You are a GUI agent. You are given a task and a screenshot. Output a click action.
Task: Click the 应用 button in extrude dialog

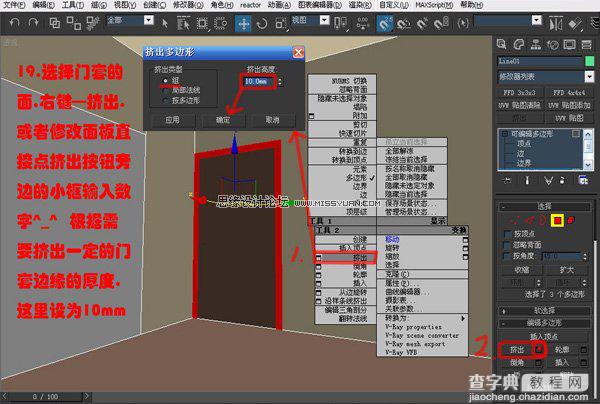tap(172, 120)
